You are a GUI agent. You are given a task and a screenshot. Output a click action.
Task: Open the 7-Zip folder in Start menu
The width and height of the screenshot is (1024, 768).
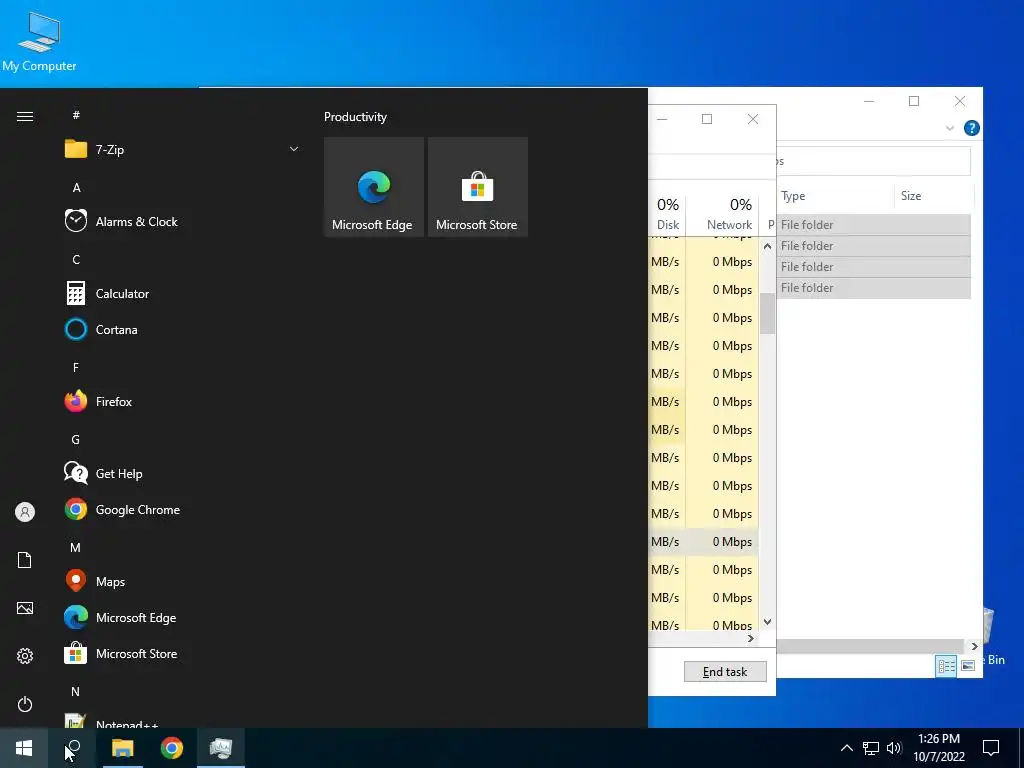182,150
